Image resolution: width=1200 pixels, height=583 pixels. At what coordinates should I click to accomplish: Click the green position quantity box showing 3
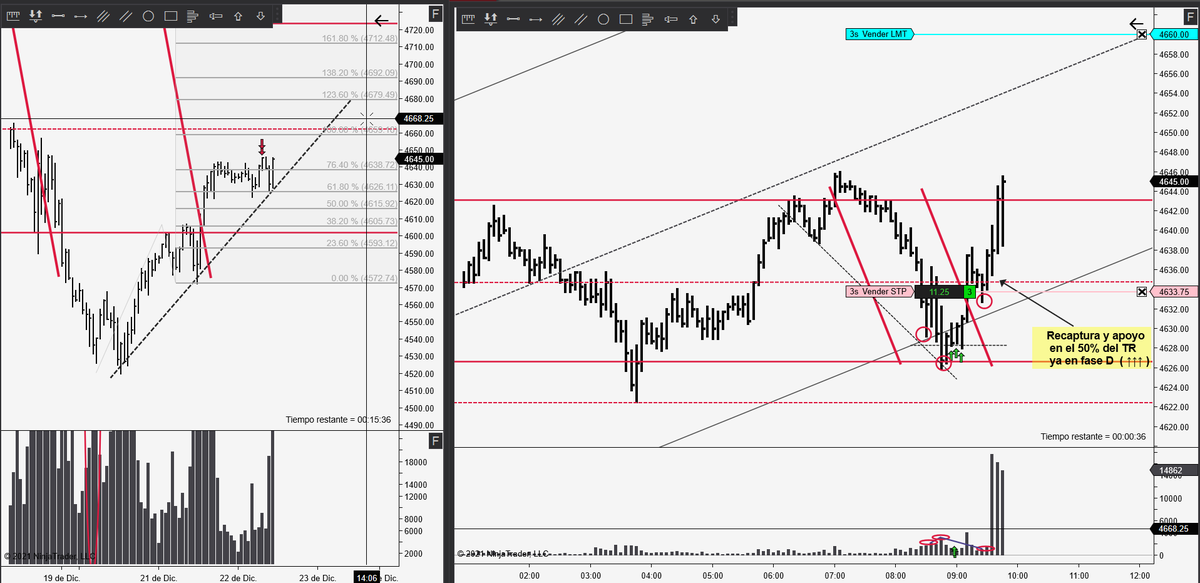click(969, 292)
